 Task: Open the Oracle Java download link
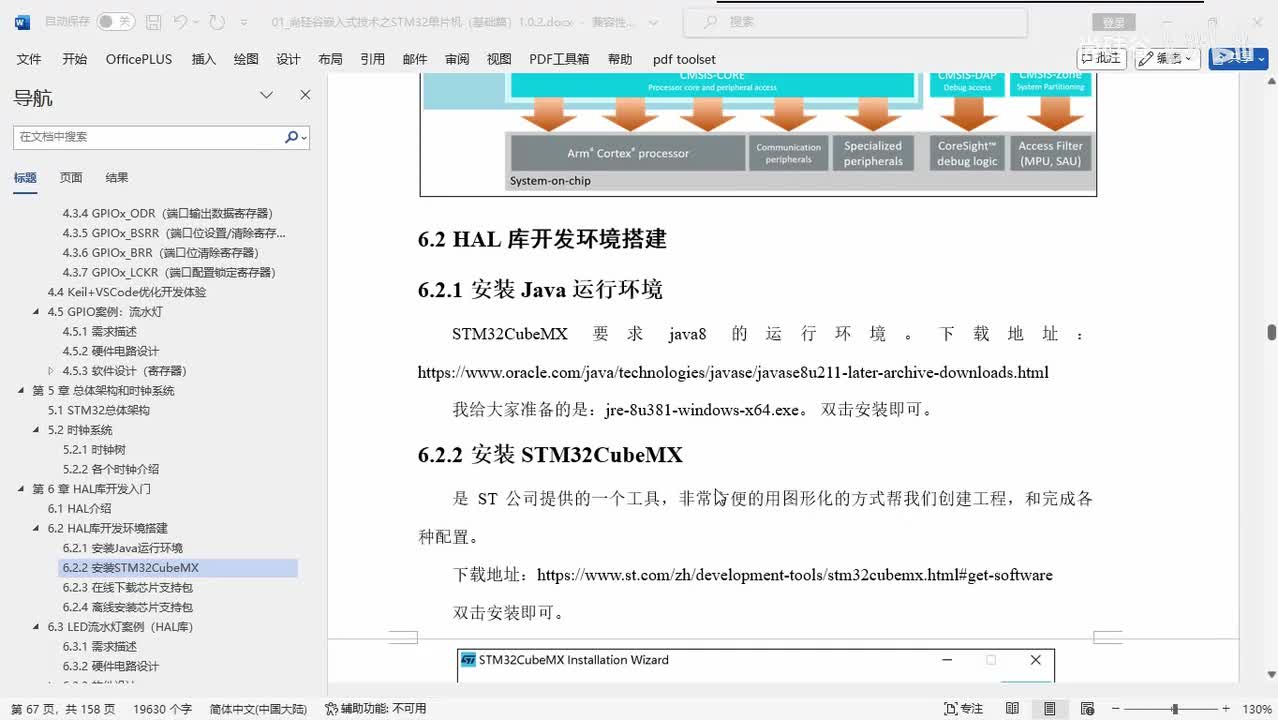coord(733,373)
